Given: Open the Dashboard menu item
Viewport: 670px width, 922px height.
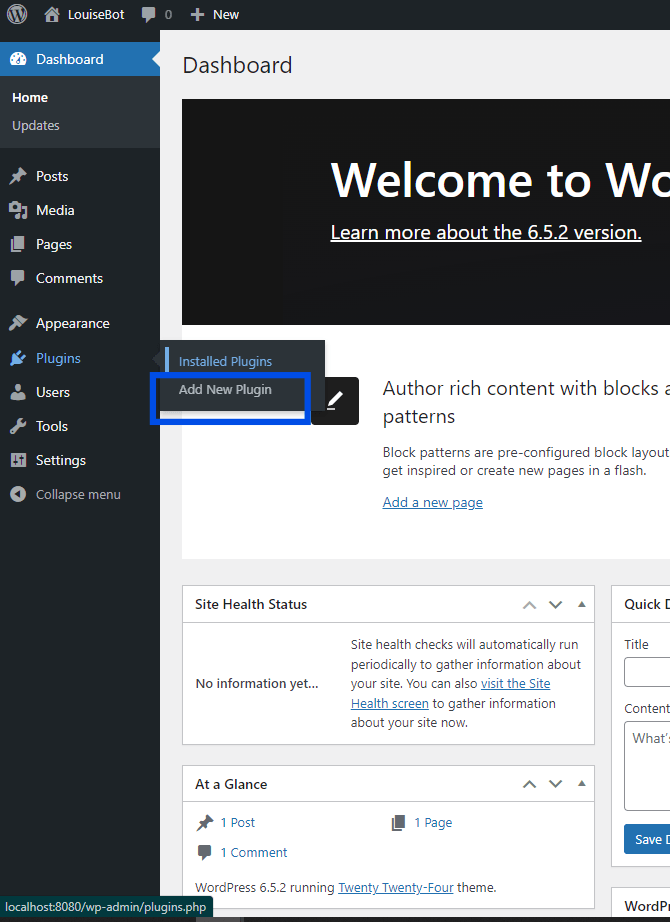Looking at the screenshot, I should pyautogui.click(x=79, y=59).
